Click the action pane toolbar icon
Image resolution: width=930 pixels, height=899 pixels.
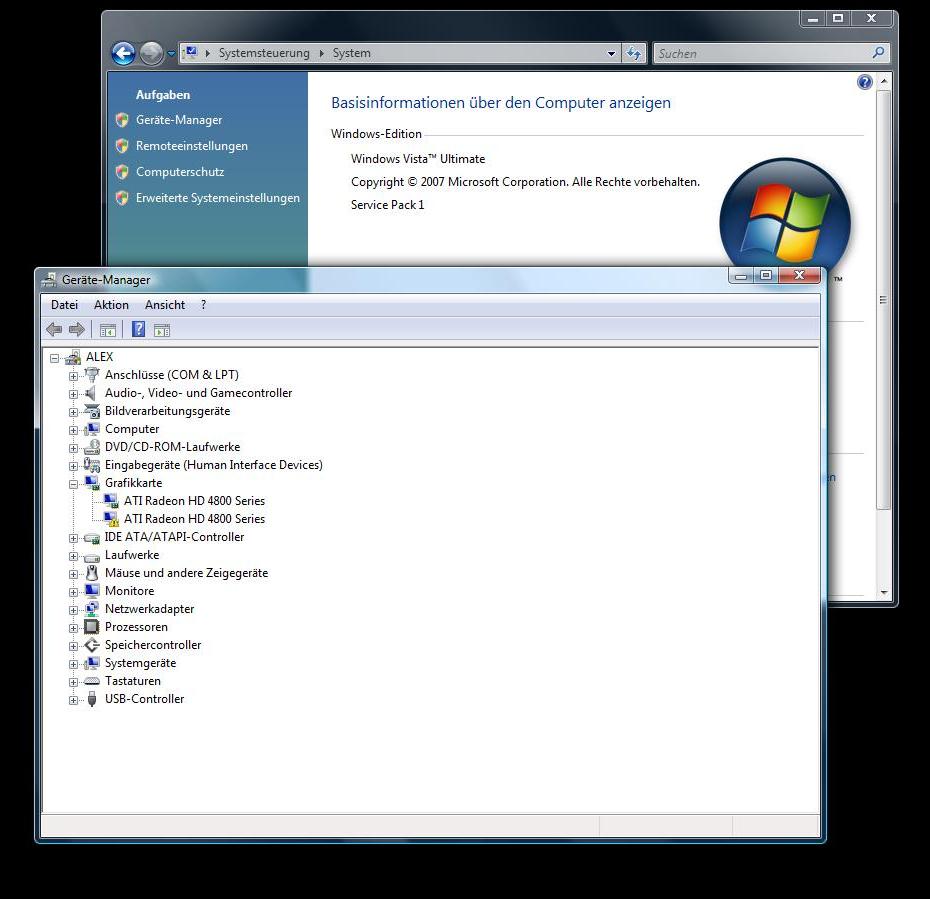point(162,330)
